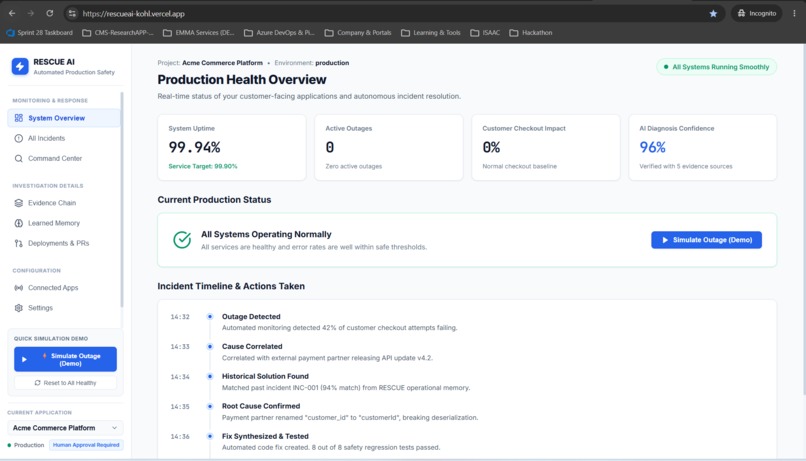Click the 14:34 timestamp in the timeline
This screenshot has width=806, height=461.
(x=180, y=377)
